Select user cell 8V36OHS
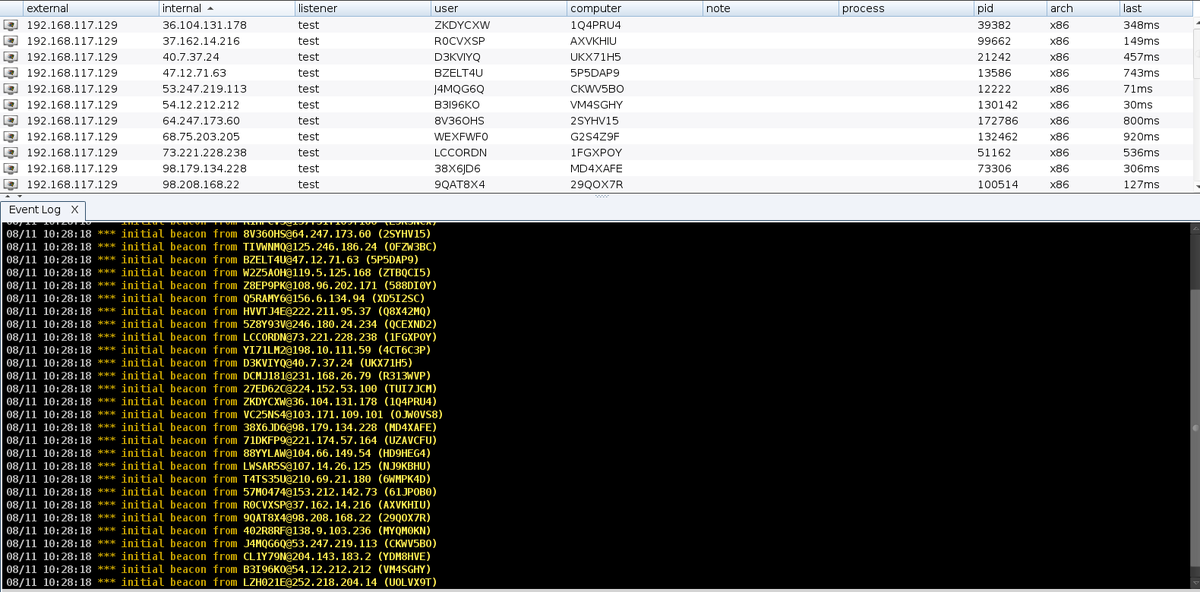 pos(460,121)
